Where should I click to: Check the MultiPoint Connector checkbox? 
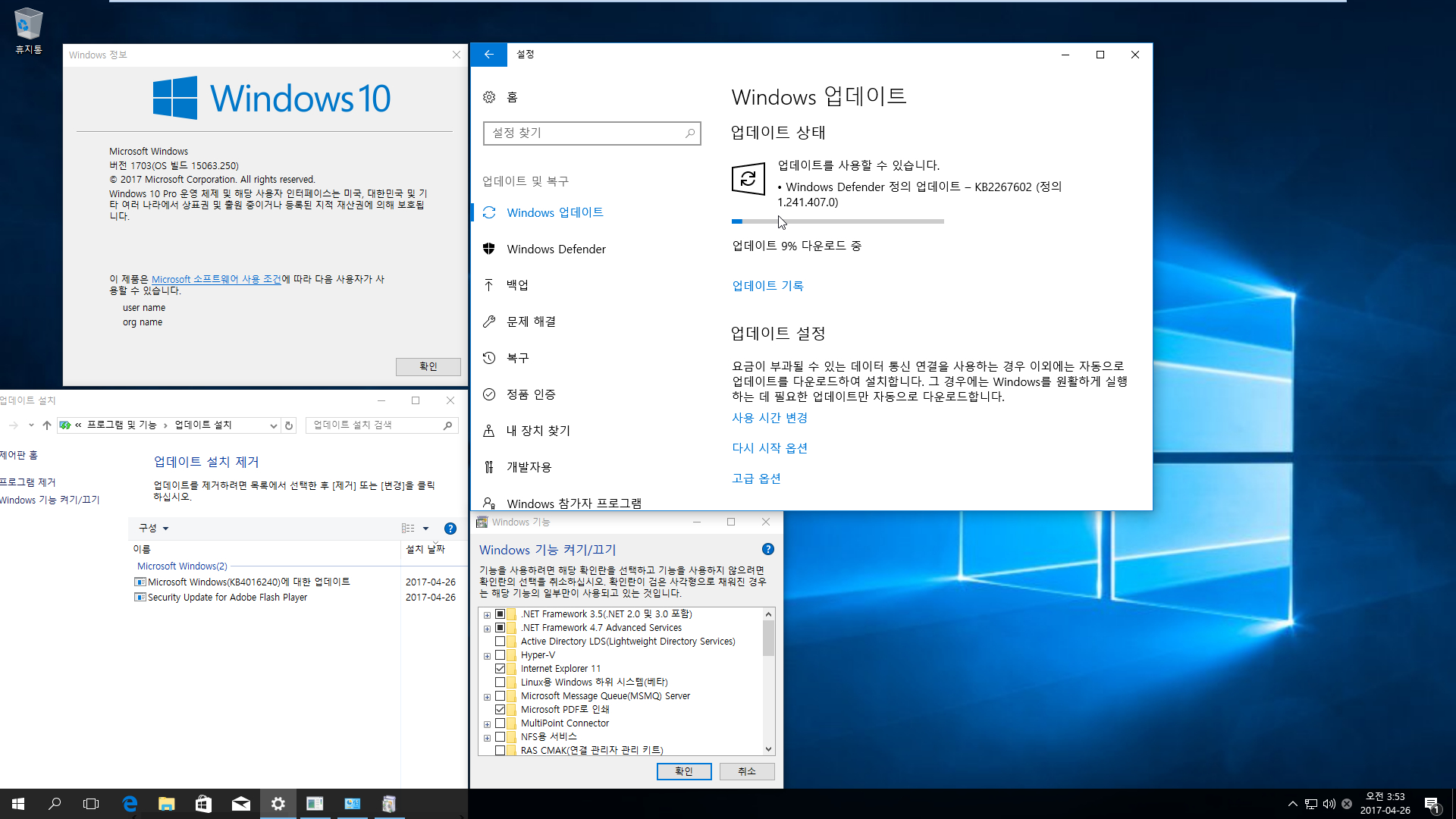(500, 723)
